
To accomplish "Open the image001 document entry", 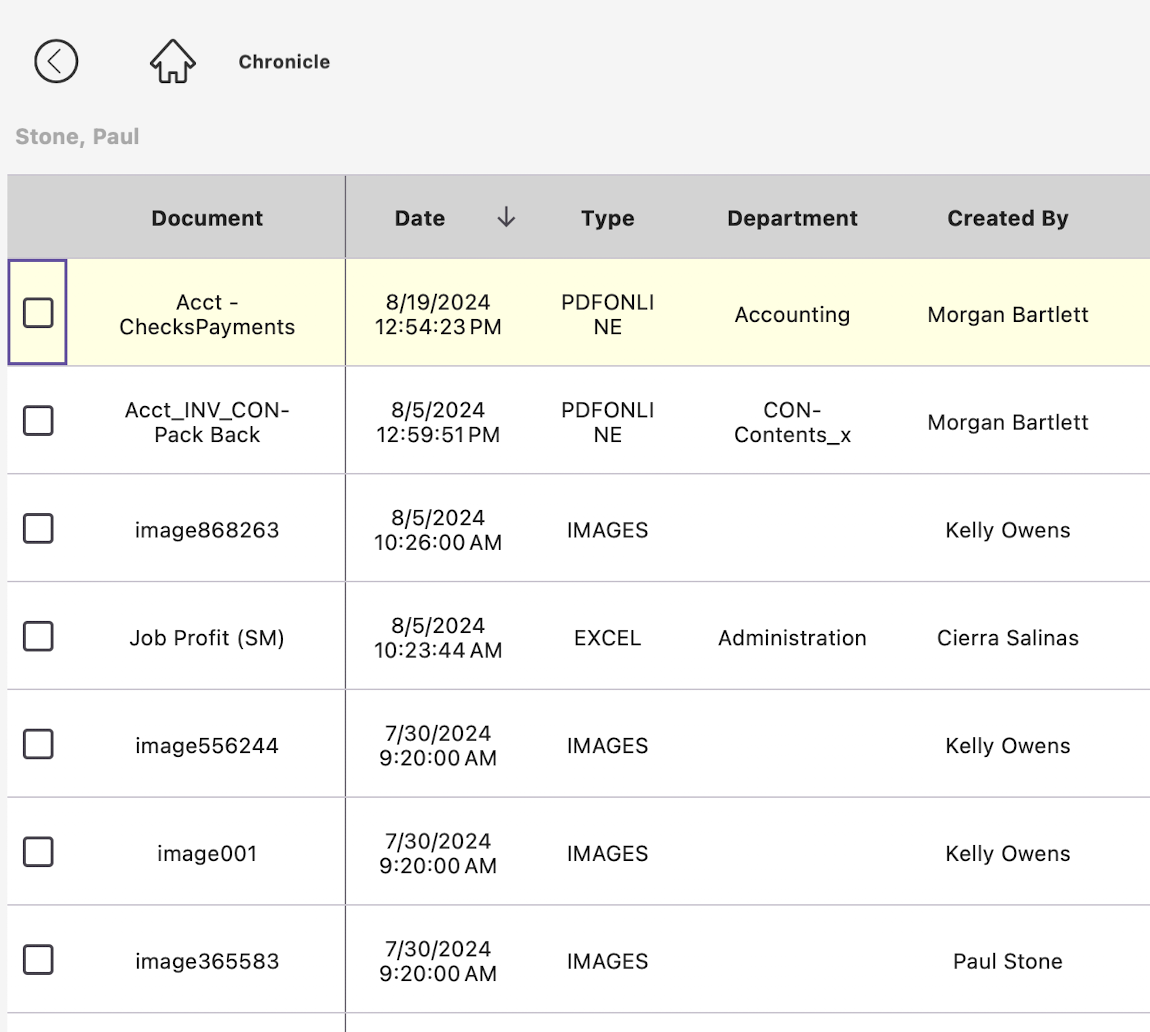I will click(207, 854).
